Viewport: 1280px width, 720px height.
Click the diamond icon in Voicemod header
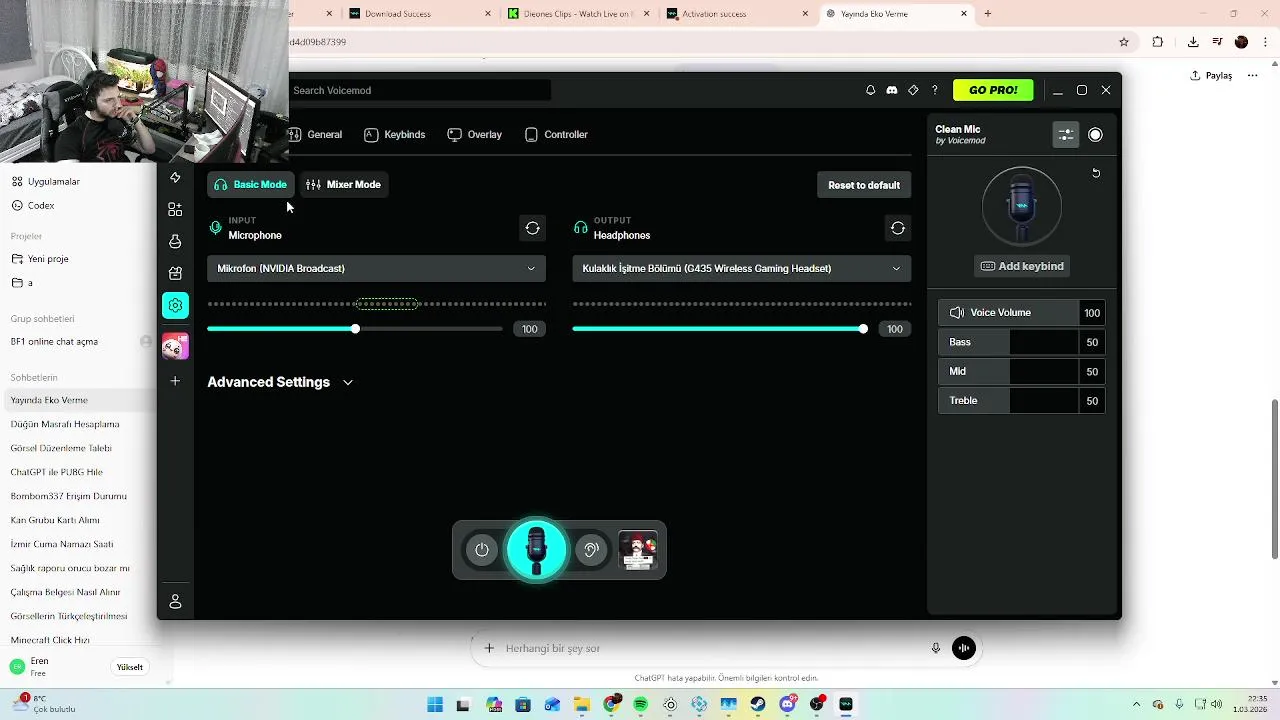[913, 90]
